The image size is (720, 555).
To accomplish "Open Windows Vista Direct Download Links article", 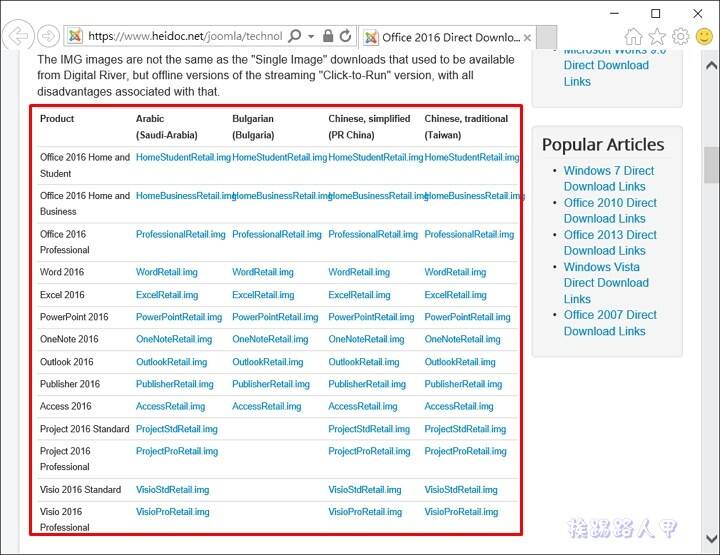I will pyautogui.click(x=606, y=283).
